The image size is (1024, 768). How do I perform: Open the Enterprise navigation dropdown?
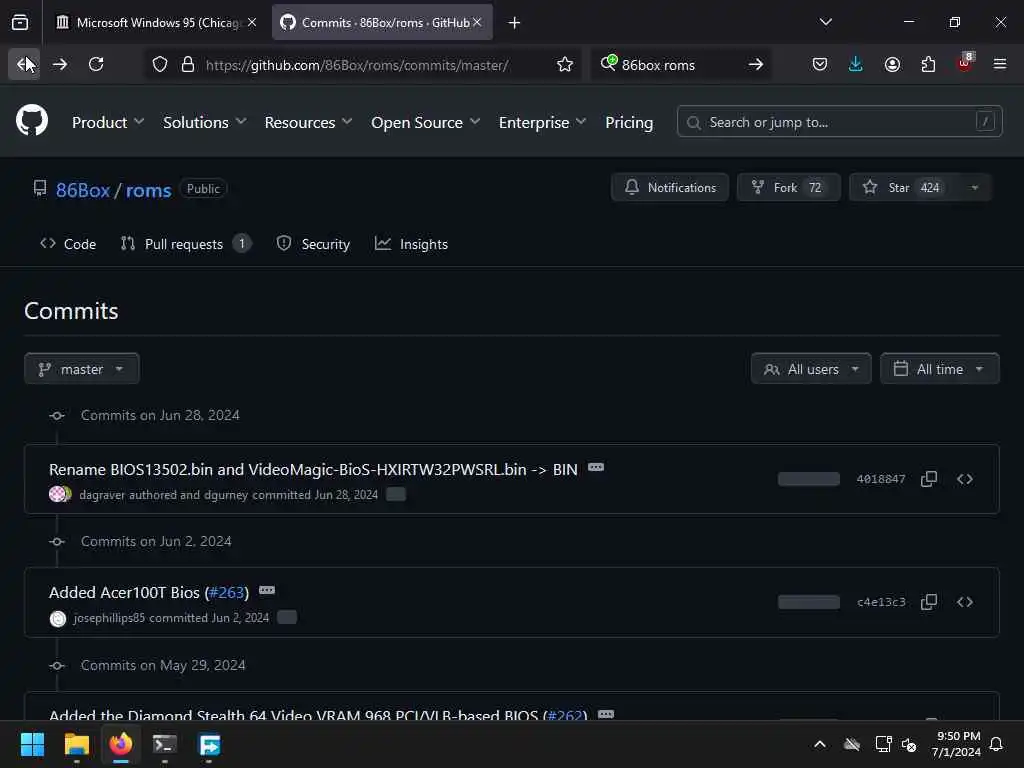pos(542,122)
